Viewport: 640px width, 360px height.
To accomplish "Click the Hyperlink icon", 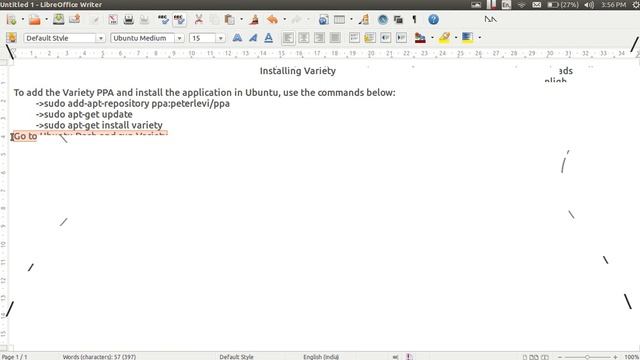I will [x=324, y=20].
